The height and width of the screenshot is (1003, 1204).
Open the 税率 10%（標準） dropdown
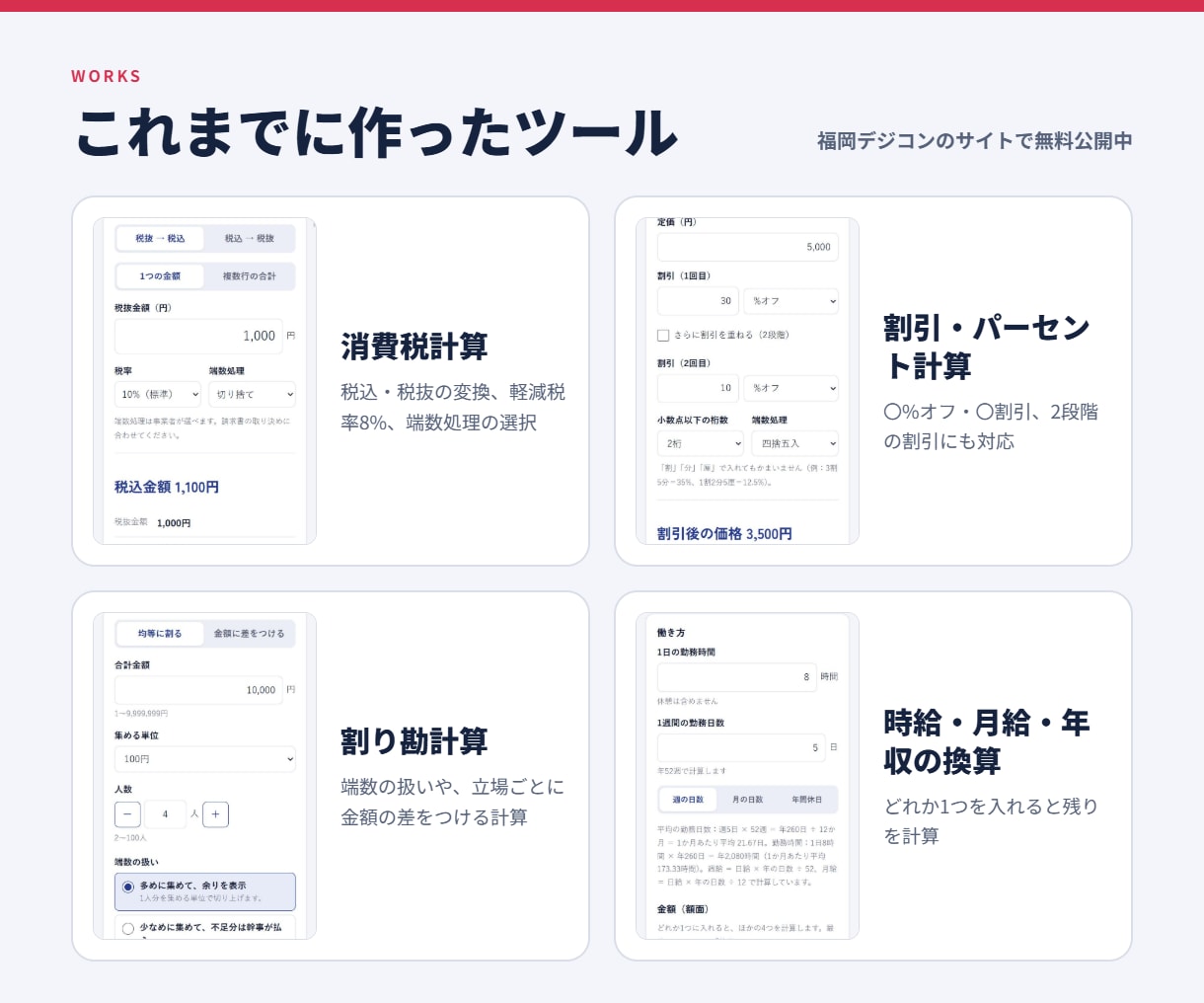[x=158, y=394]
